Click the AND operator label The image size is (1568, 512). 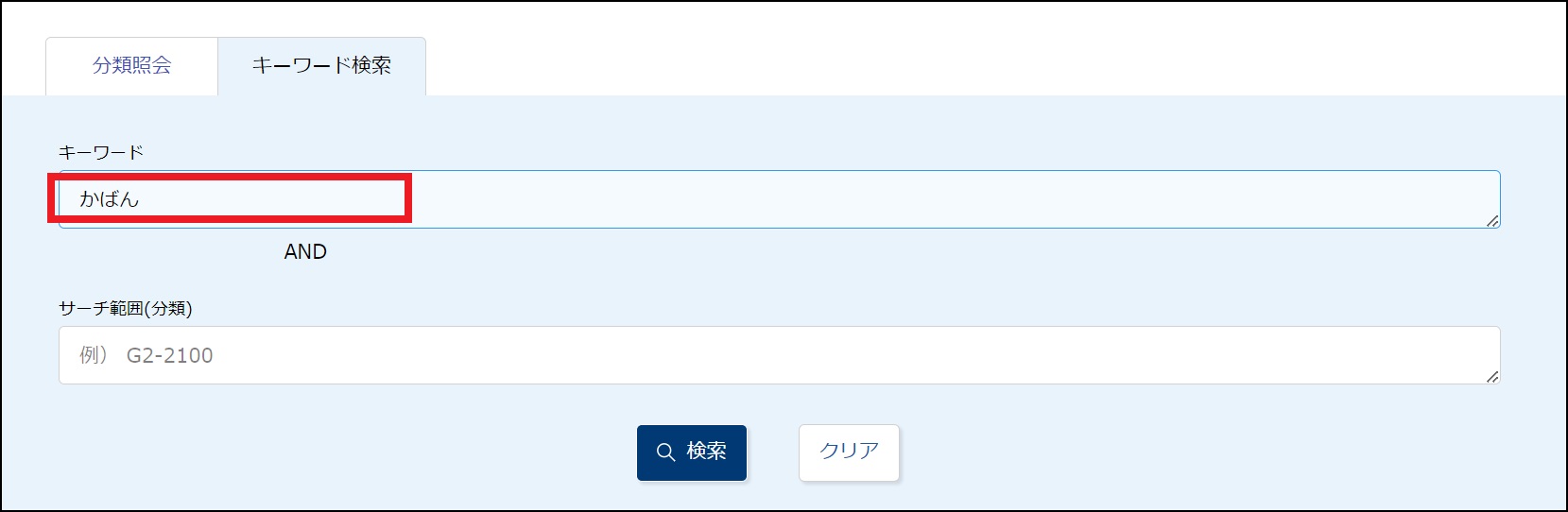point(305,252)
